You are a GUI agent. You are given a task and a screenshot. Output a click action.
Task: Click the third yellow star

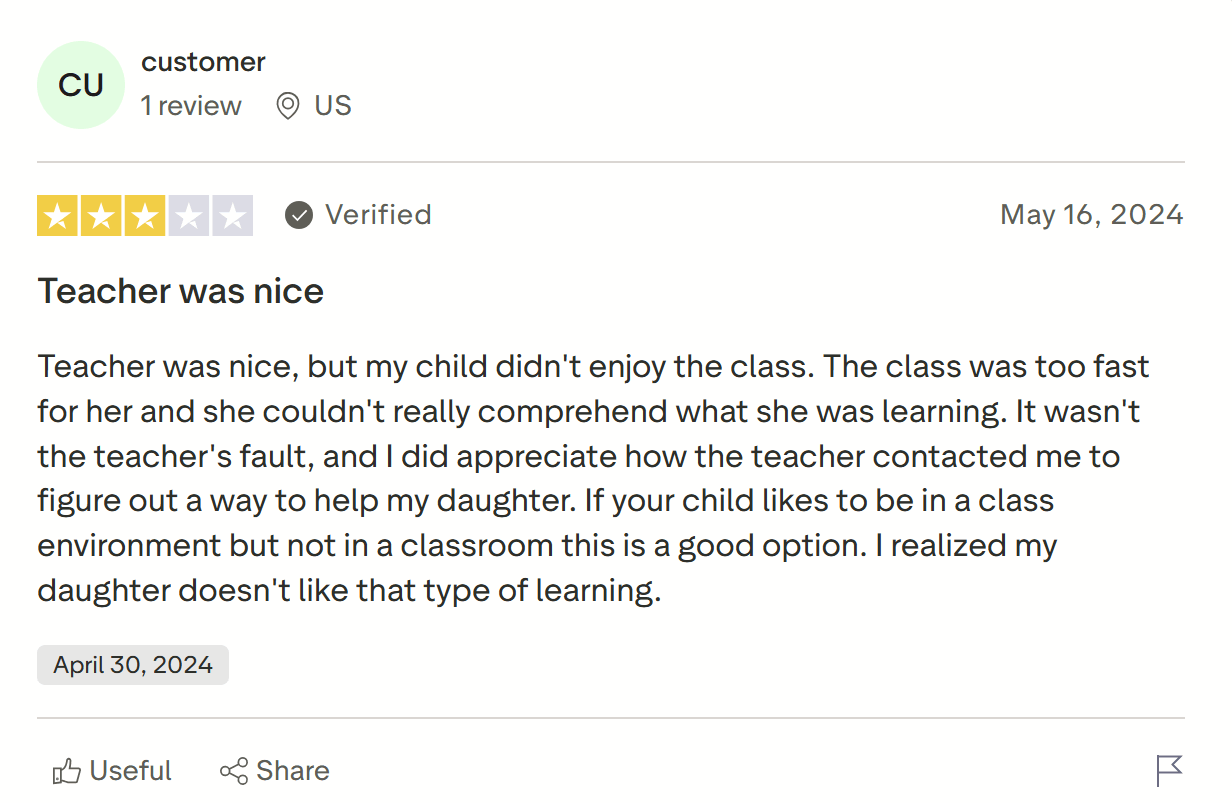click(x=145, y=214)
